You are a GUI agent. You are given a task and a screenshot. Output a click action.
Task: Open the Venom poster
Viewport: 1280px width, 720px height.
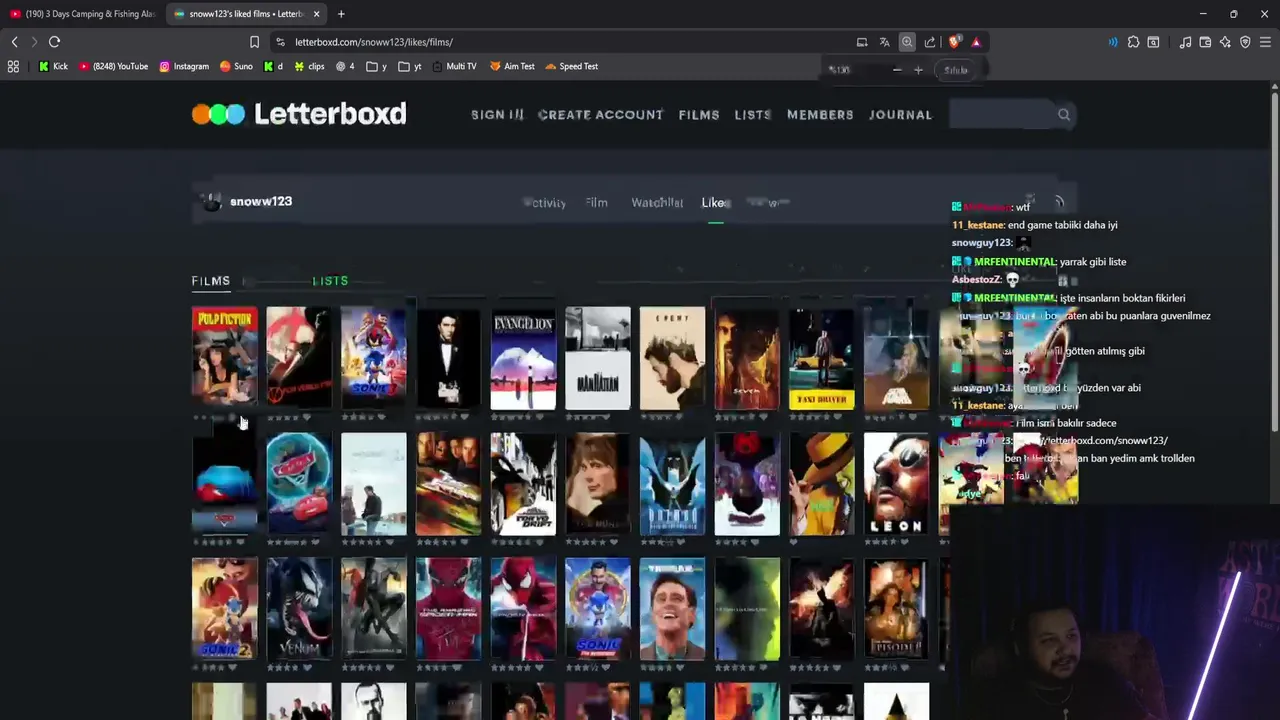click(299, 610)
